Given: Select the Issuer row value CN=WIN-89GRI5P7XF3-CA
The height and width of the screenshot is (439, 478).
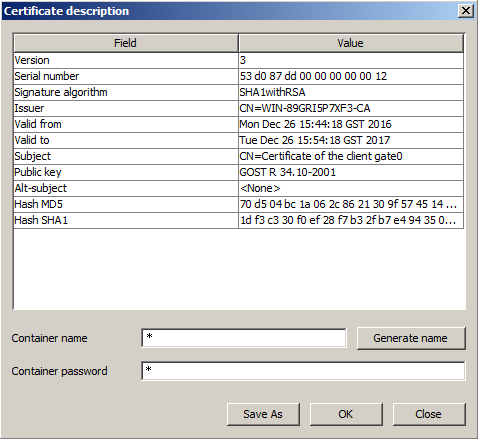Looking at the screenshot, I should click(305, 108).
